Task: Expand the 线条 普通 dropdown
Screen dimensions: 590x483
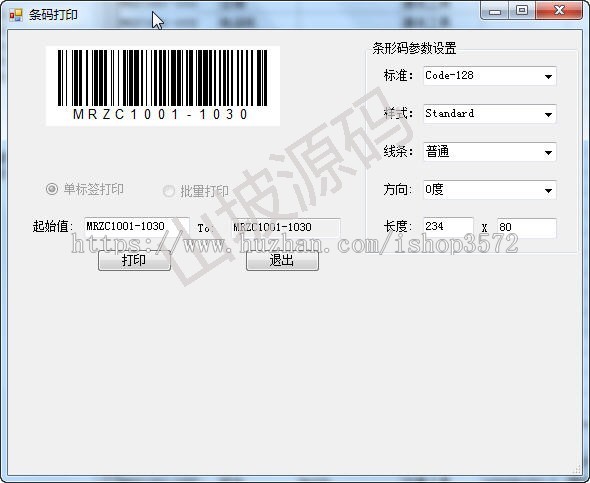Action: pos(490,152)
